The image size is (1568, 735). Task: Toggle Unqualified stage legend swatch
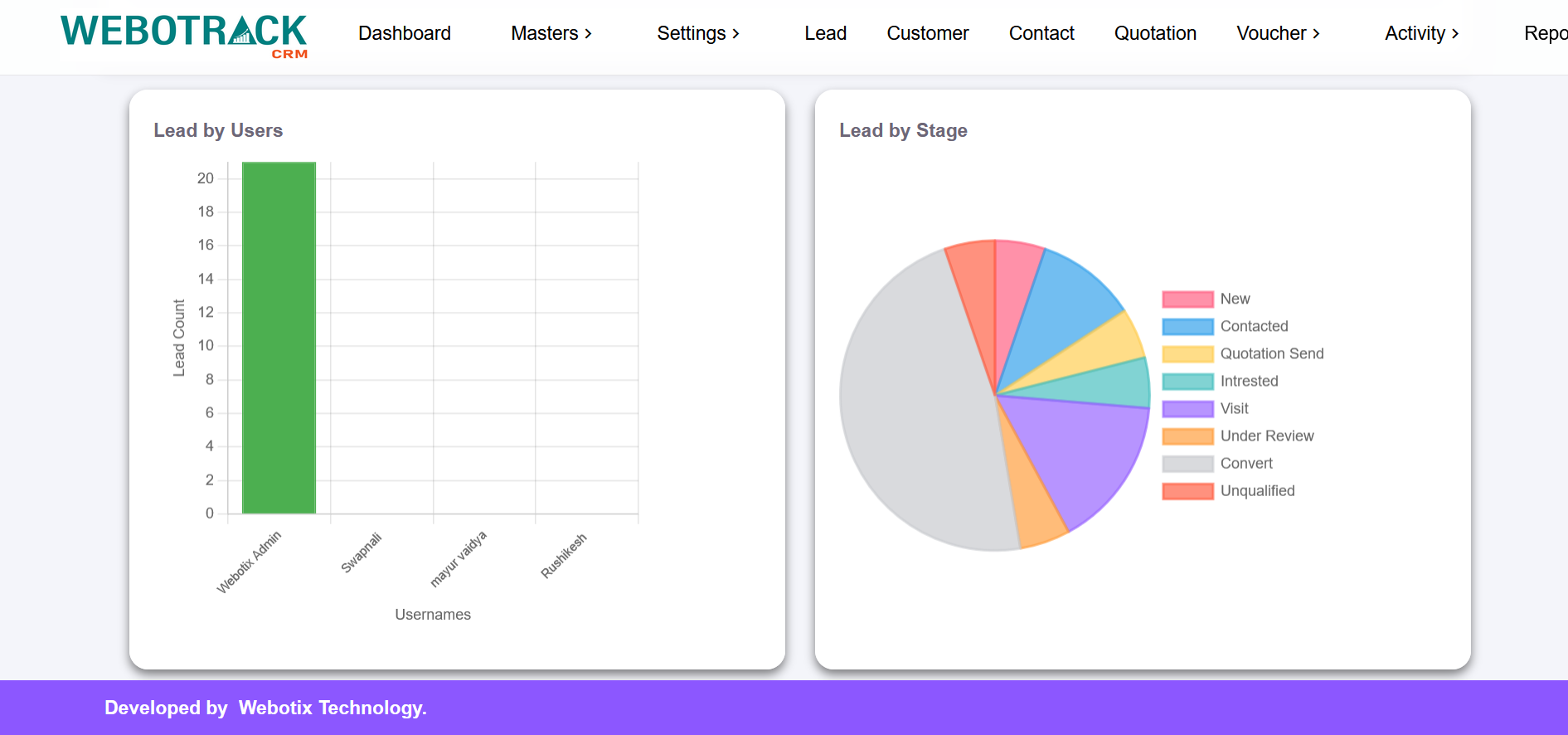tap(1187, 491)
